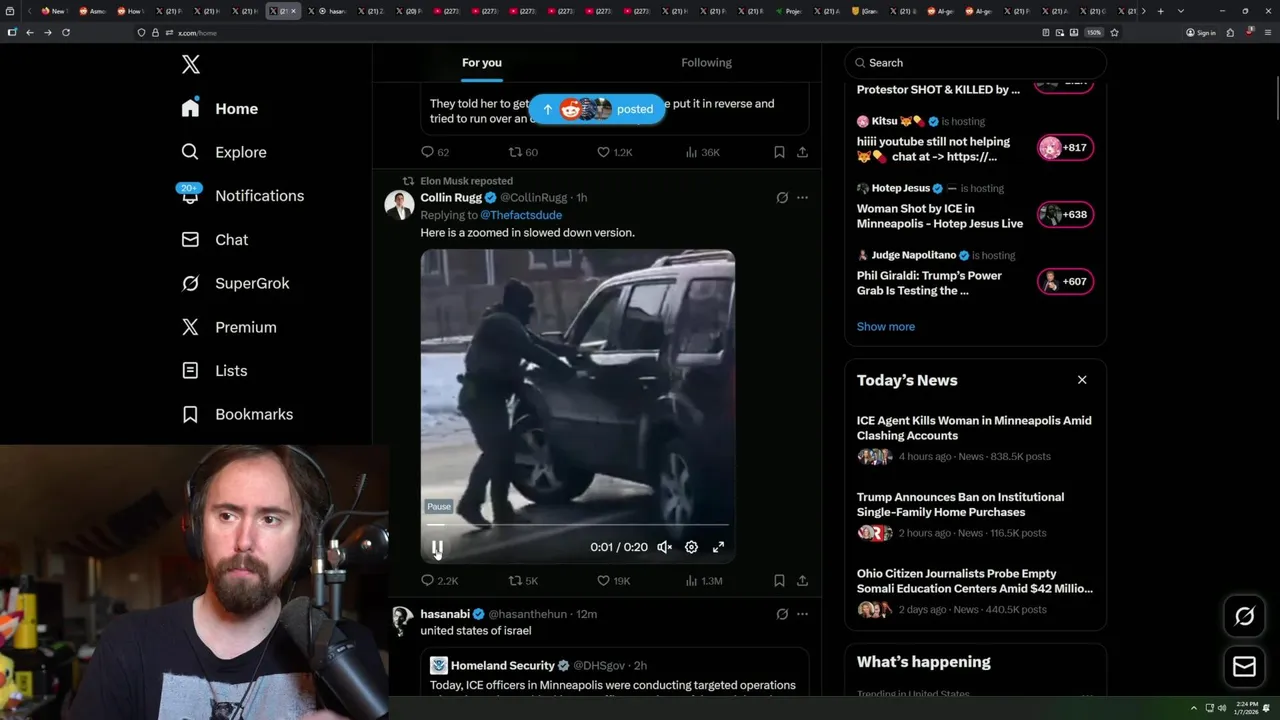The width and height of the screenshot is (1280, 720).
Task: Open SuperGrok from the sidebar
Action: 235,283
